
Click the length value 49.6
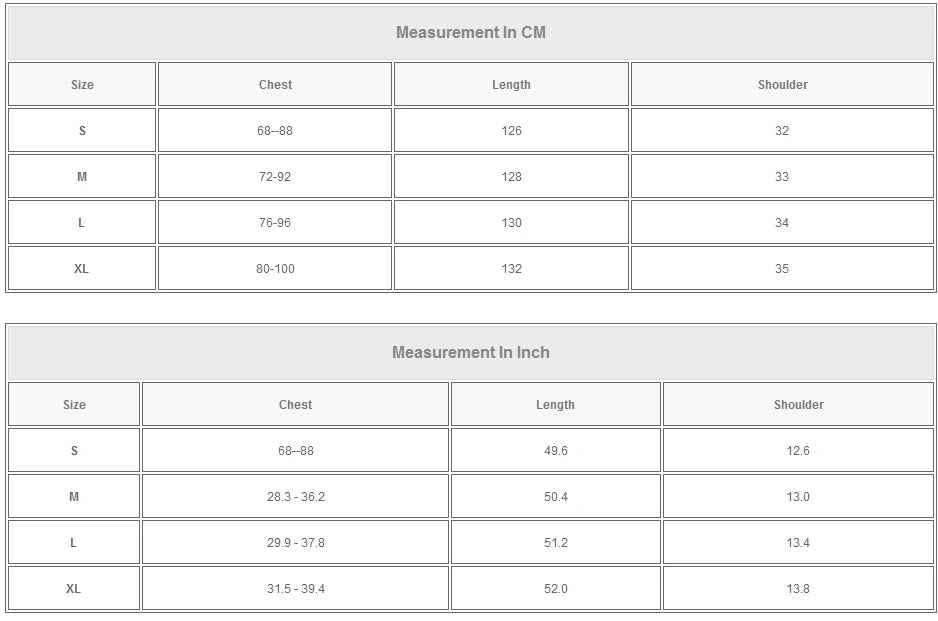coord(555,451)
